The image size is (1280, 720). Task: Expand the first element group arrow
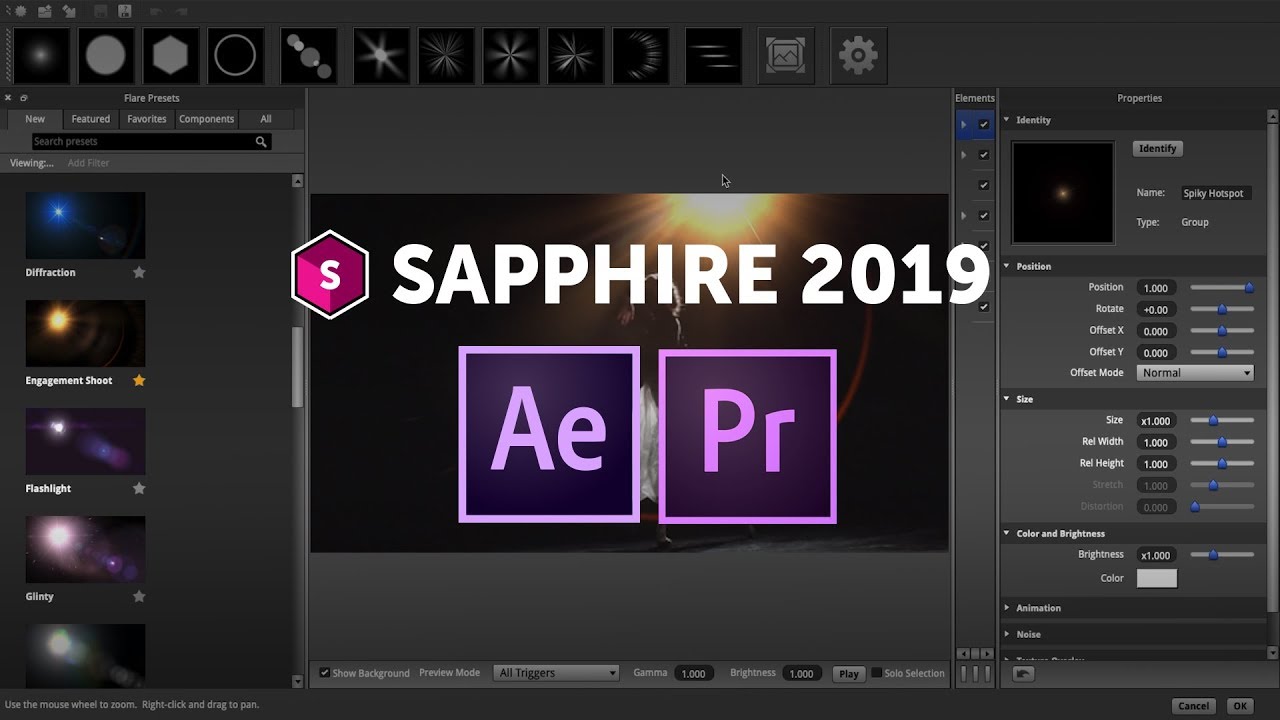[x=964, y=125]
